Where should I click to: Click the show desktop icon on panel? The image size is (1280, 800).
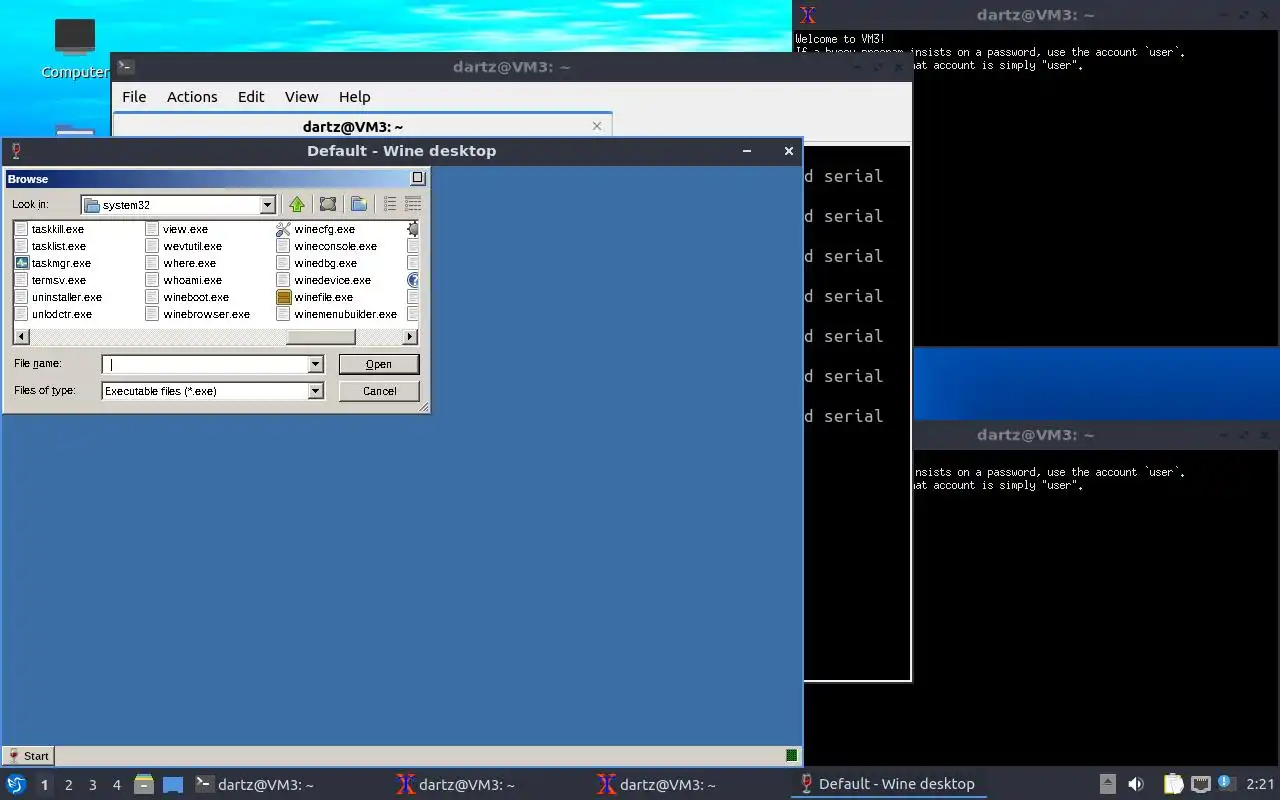(x=173, y=784)
